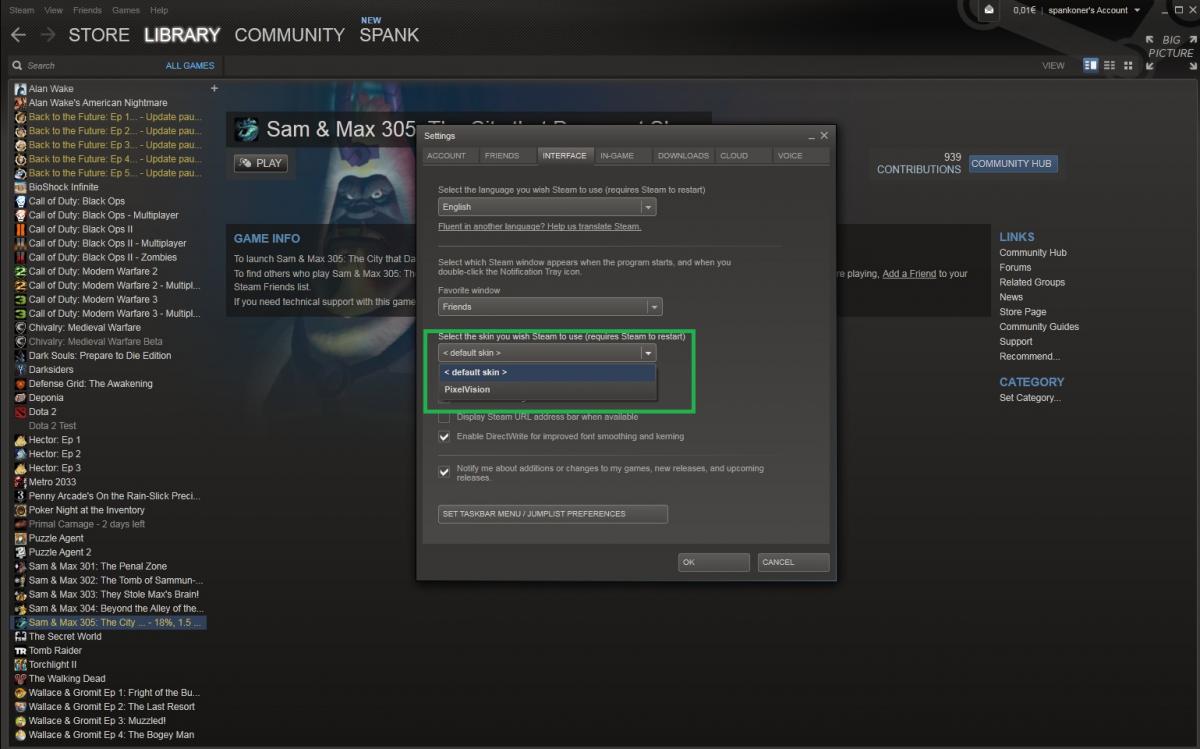Select Poker Night at the Inventory icon
This screenshot has width=1200, height=749.
(x=20, y=510)
